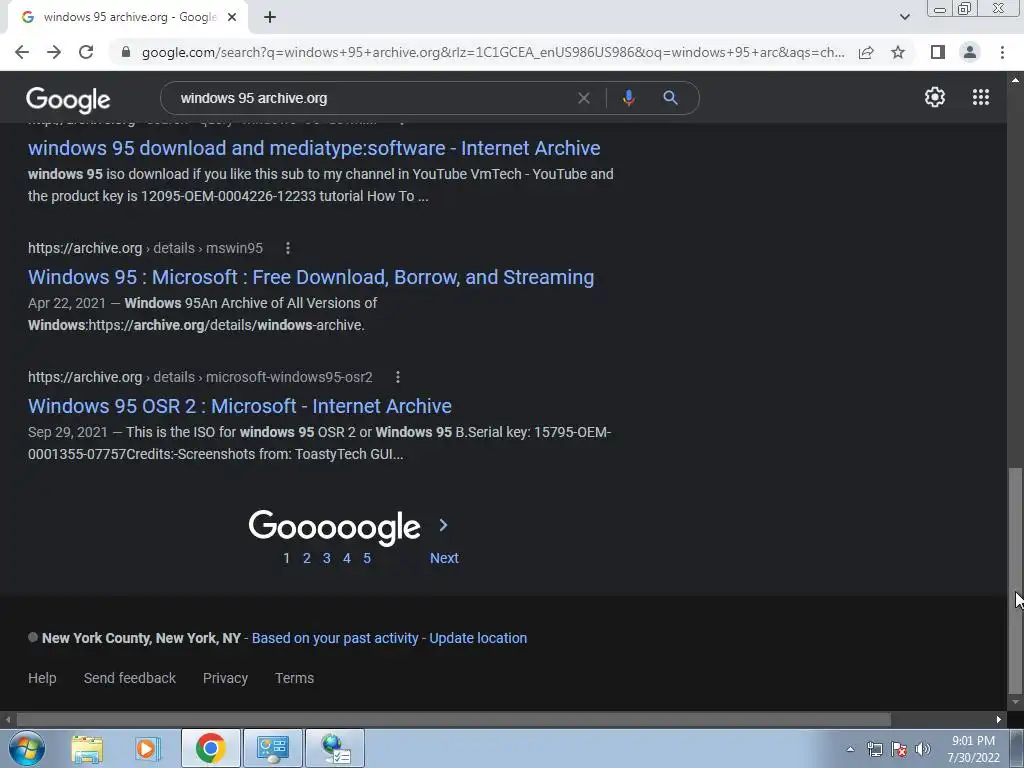Open the clock showing 9:01 PM
This screenshot has height=768, width=1024.
[973, 741]
